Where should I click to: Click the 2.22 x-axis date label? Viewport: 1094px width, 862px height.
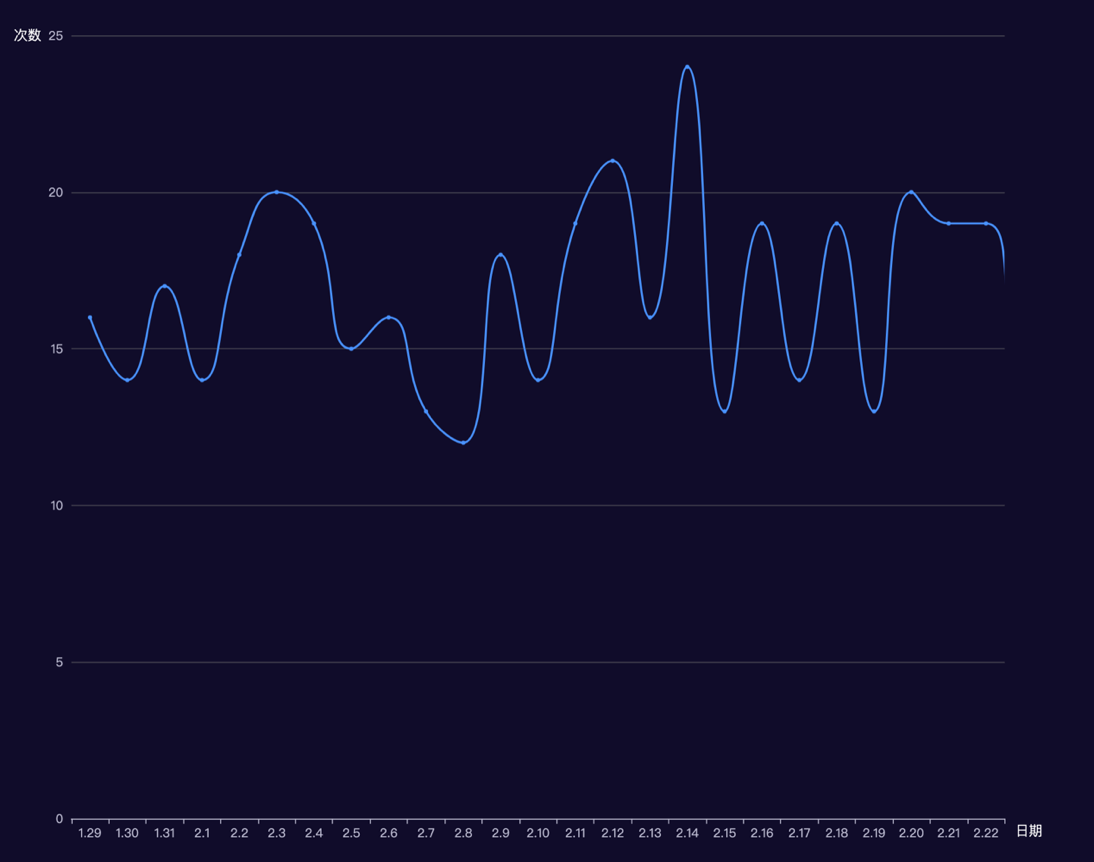pyautogui.click(x=986, y=833)
